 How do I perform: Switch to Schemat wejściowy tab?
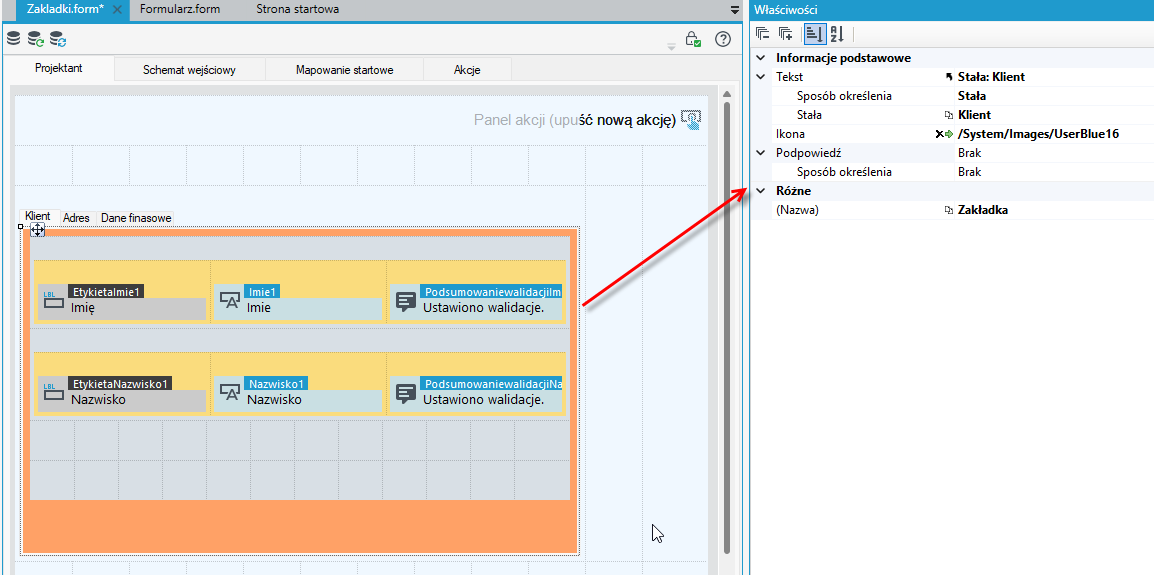(190, 69)
